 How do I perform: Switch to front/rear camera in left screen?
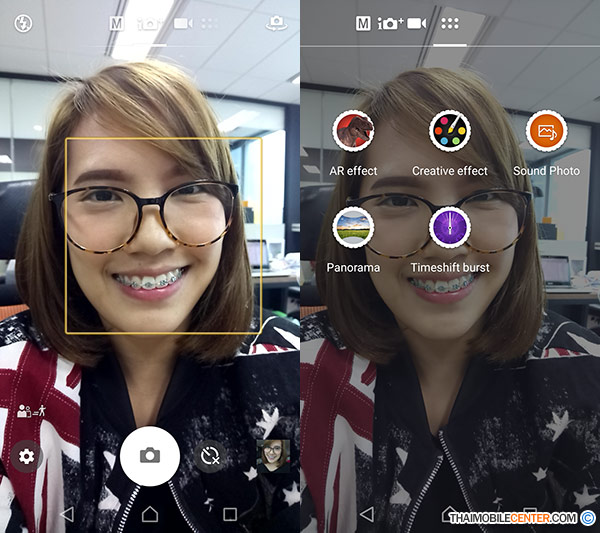tap(277, 22)
